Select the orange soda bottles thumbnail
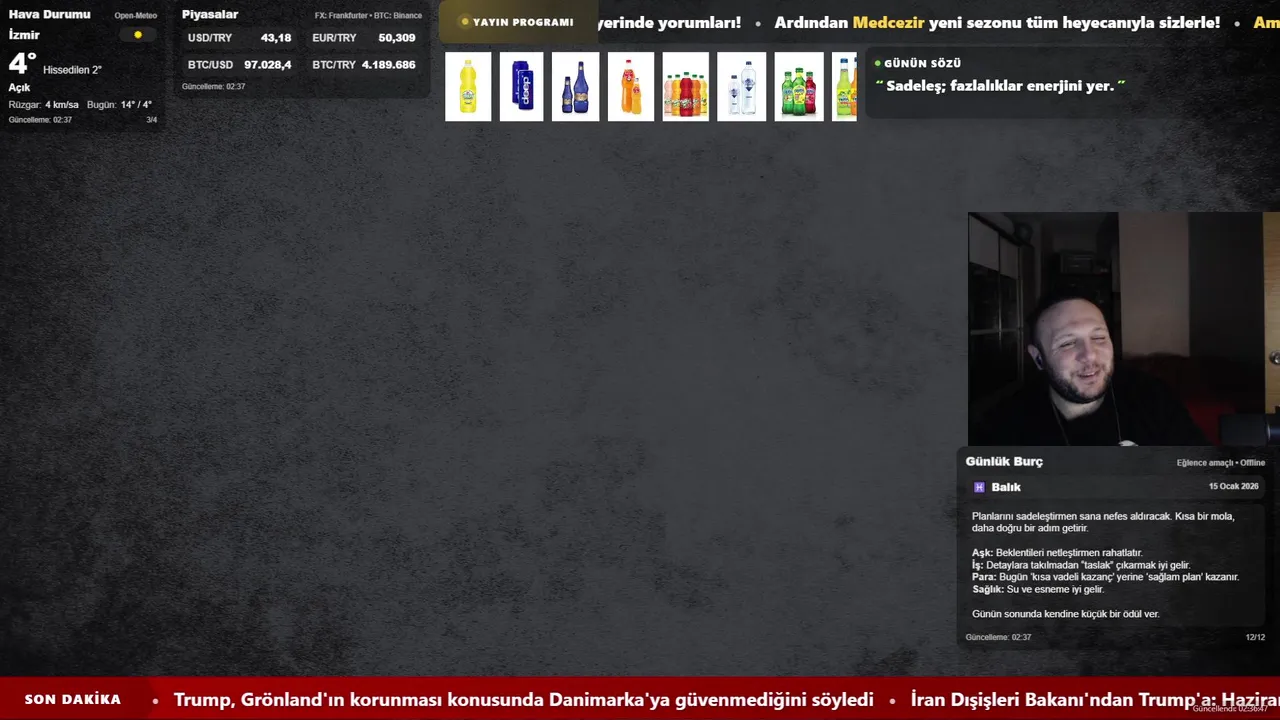Viewport: 1280px width, 720px height. 631,86
